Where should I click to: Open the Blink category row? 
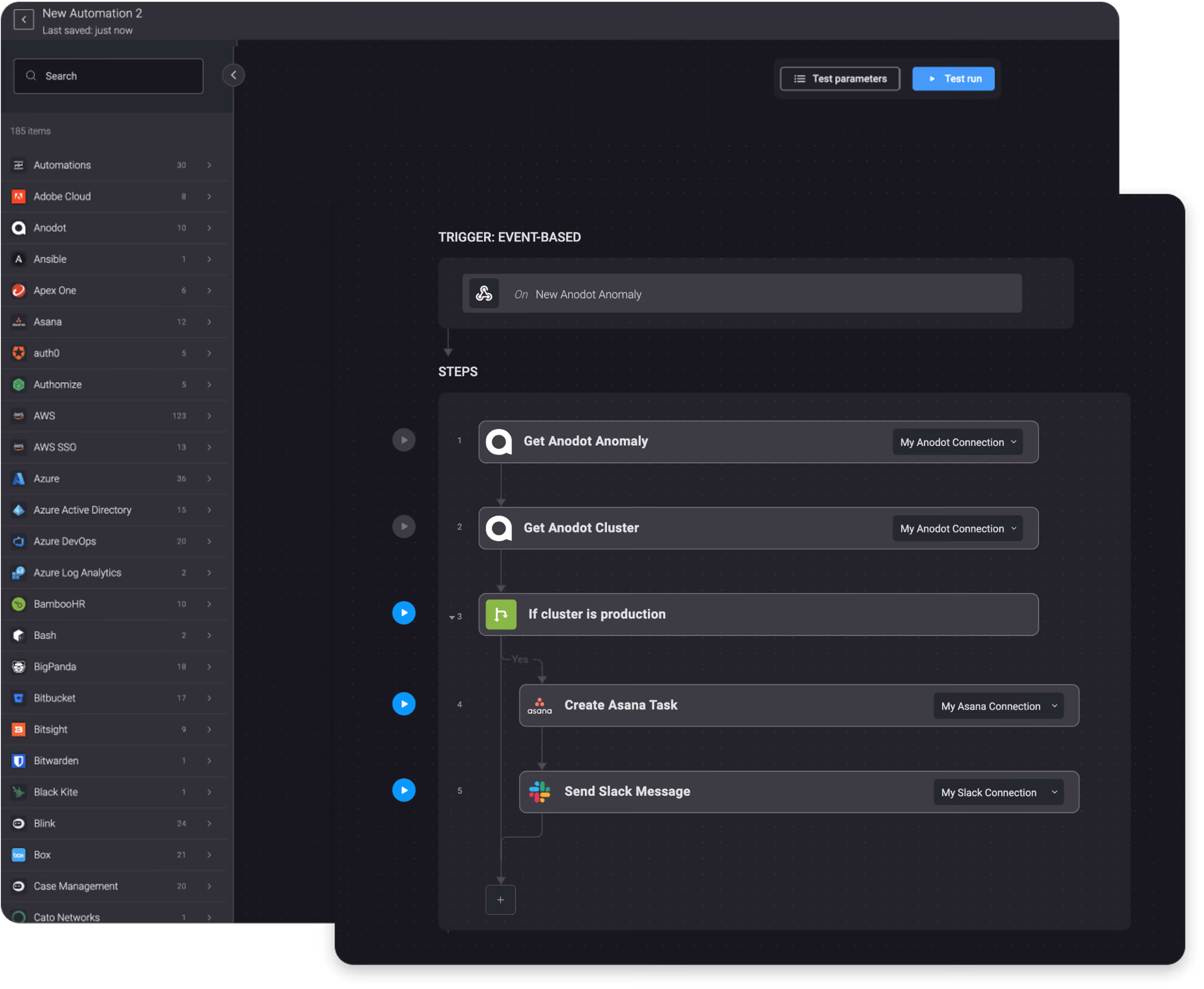click(114, 823)
